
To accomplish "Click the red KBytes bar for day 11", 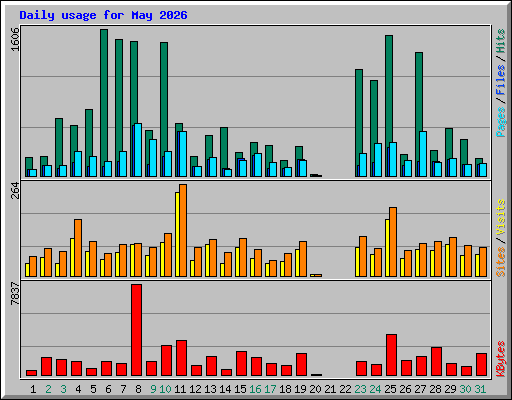I will tap(181, 358).
